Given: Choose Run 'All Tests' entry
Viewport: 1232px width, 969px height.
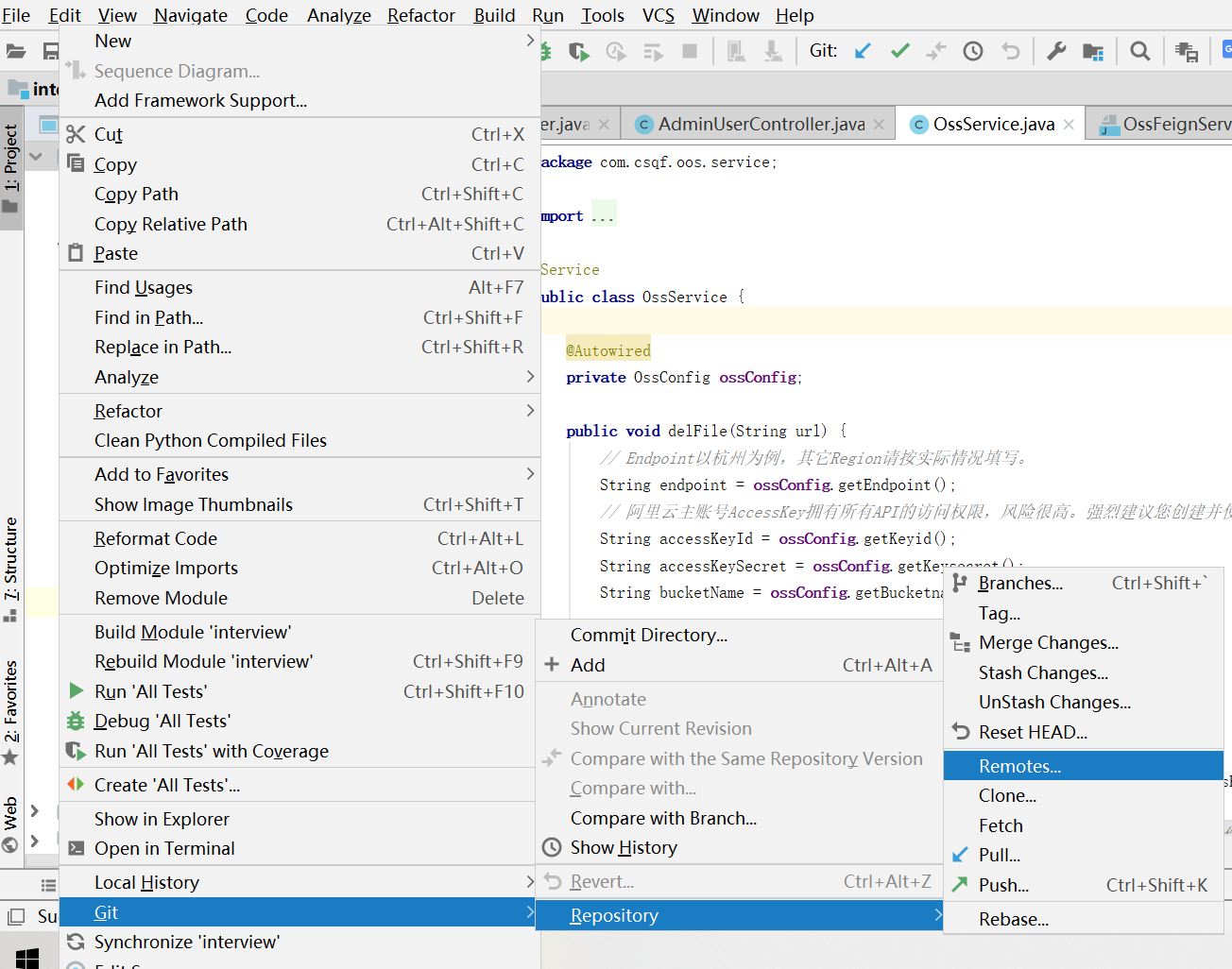Looking at the screenshot, I should coord(299,691).
